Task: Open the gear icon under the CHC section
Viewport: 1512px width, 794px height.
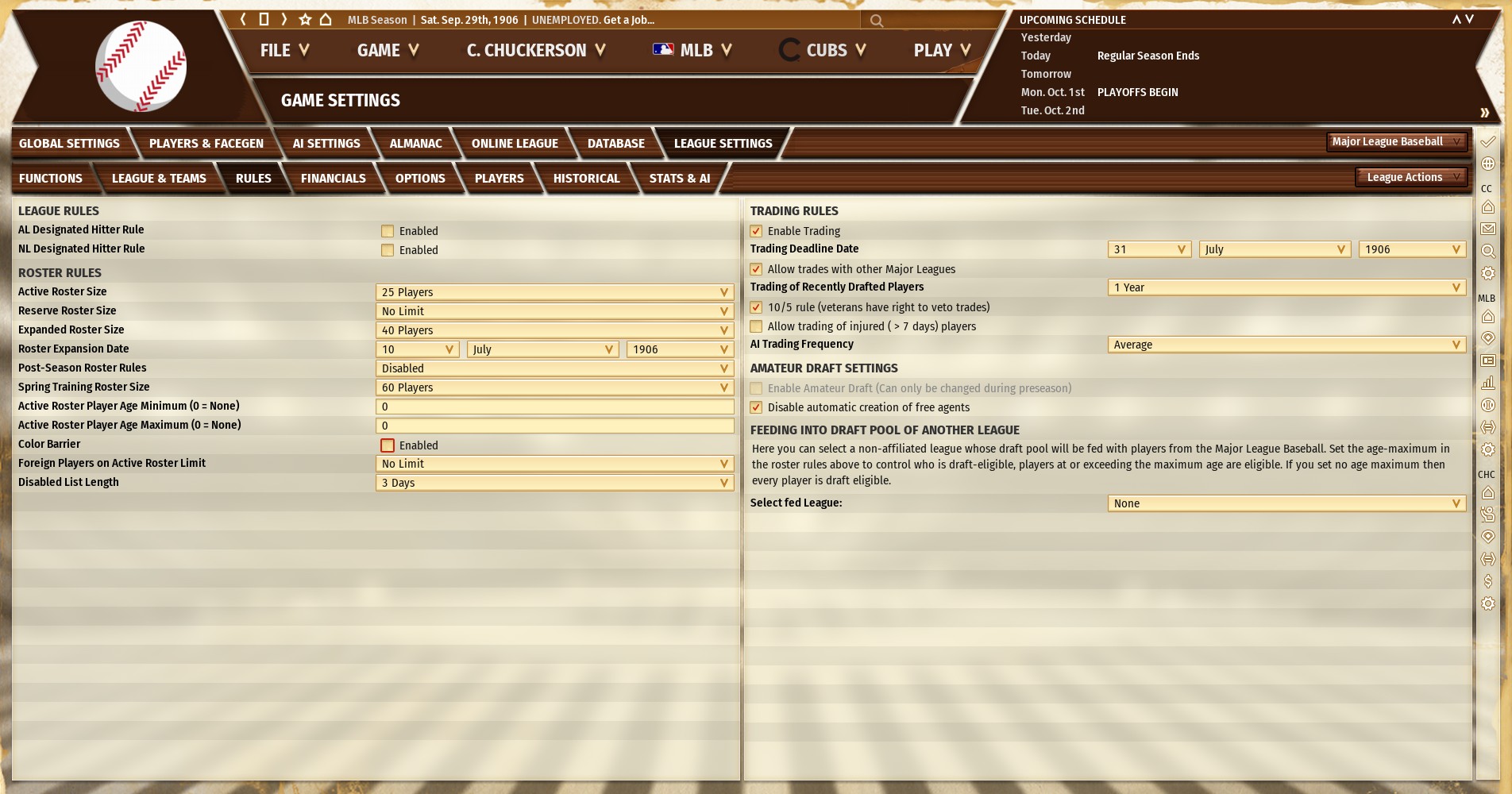Action: click(1488, 603)
